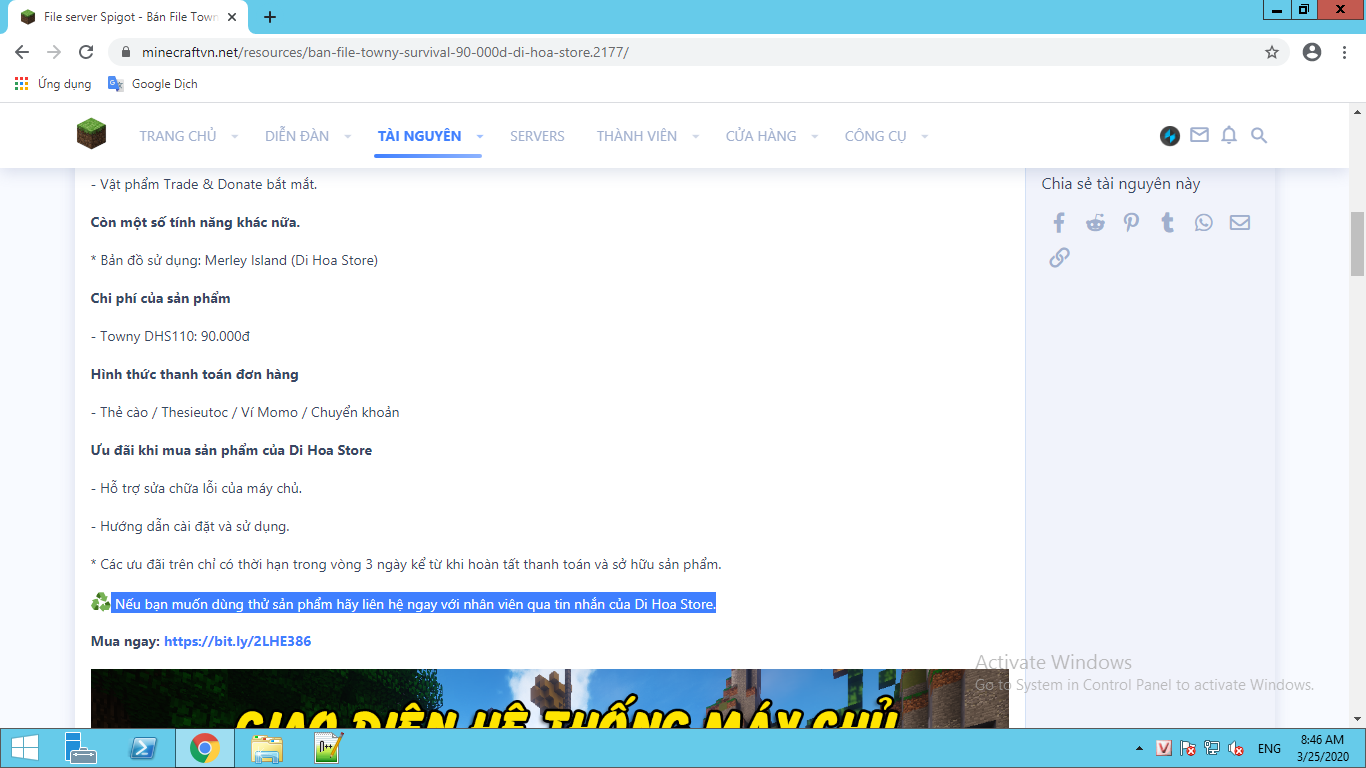Follow the https://bit.ly/2LHE386 link
The image size is (1366, 768).
click(238, 641)
